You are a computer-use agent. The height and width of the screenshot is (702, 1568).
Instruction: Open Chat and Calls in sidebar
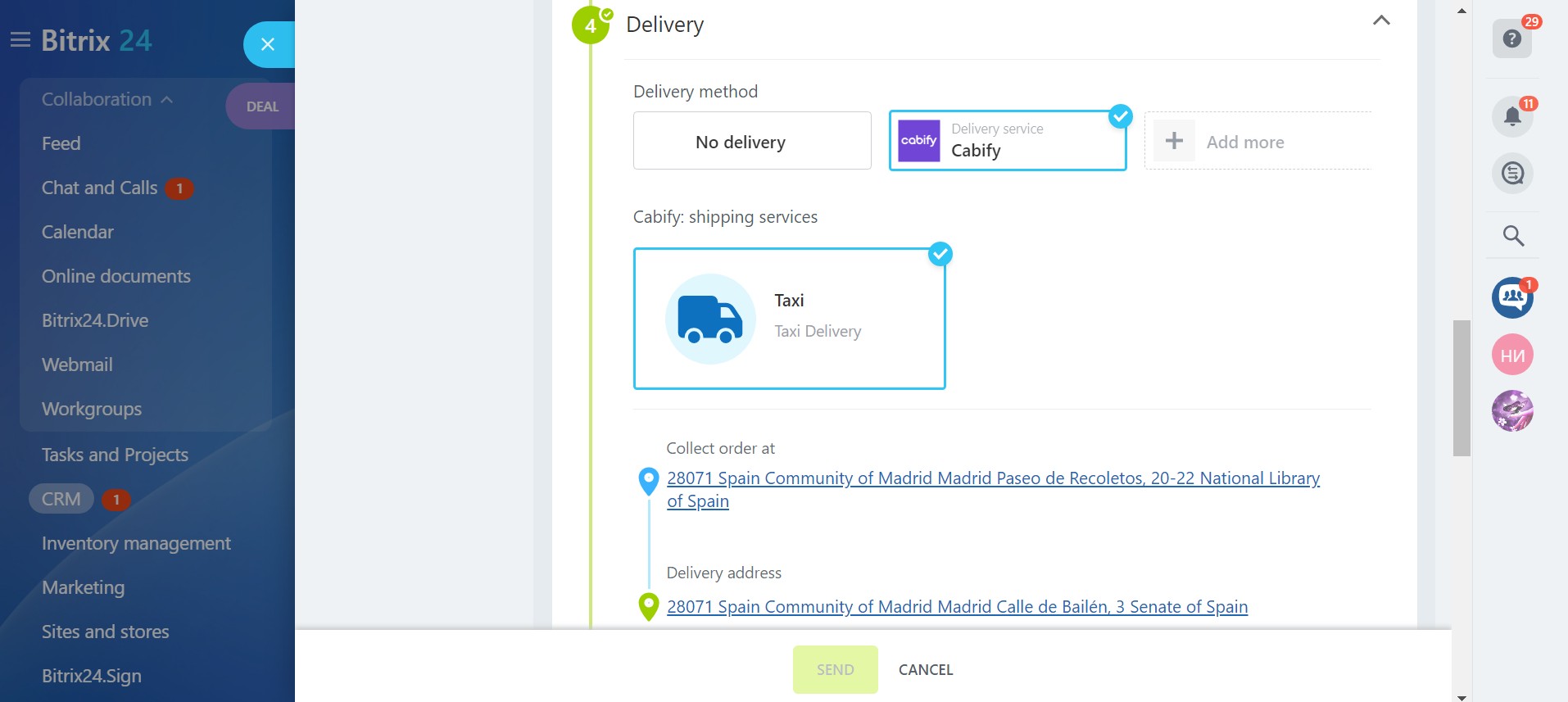coord(100,188)
